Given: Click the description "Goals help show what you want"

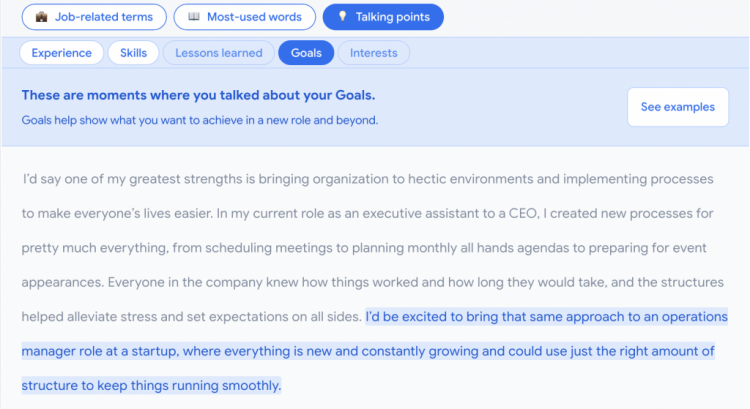Looking at the screenshot, I should coord(200,120).
